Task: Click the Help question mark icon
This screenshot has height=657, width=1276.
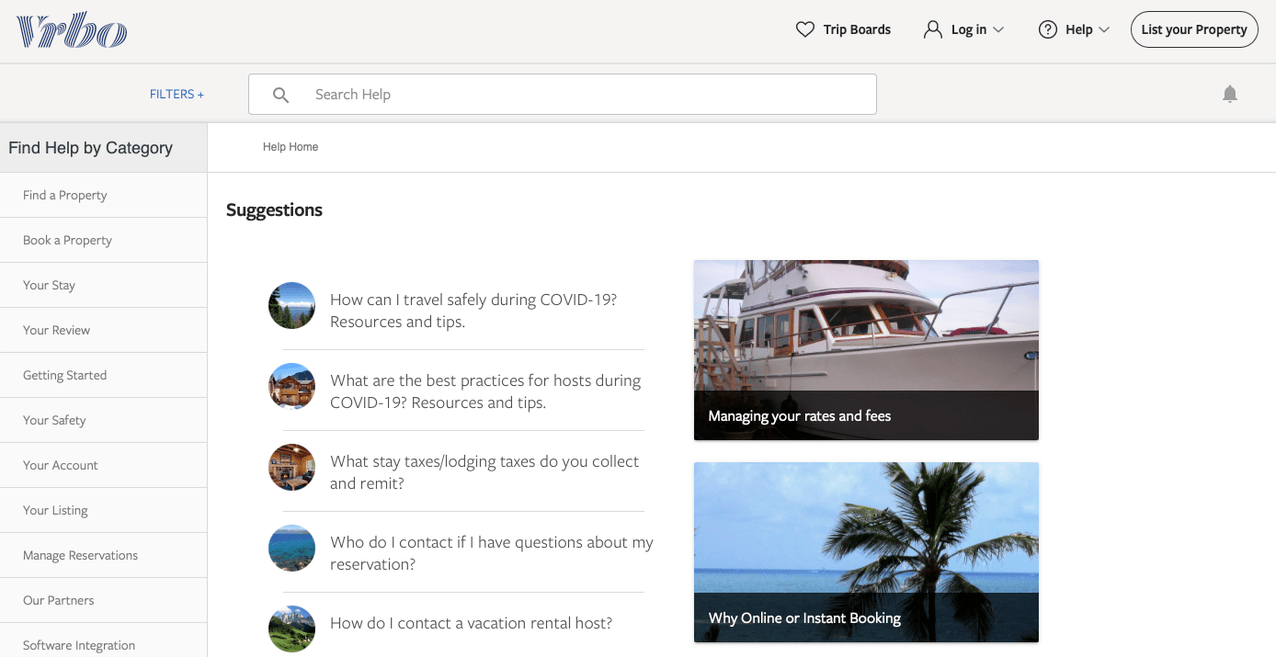Action: tap(1048, 29)
